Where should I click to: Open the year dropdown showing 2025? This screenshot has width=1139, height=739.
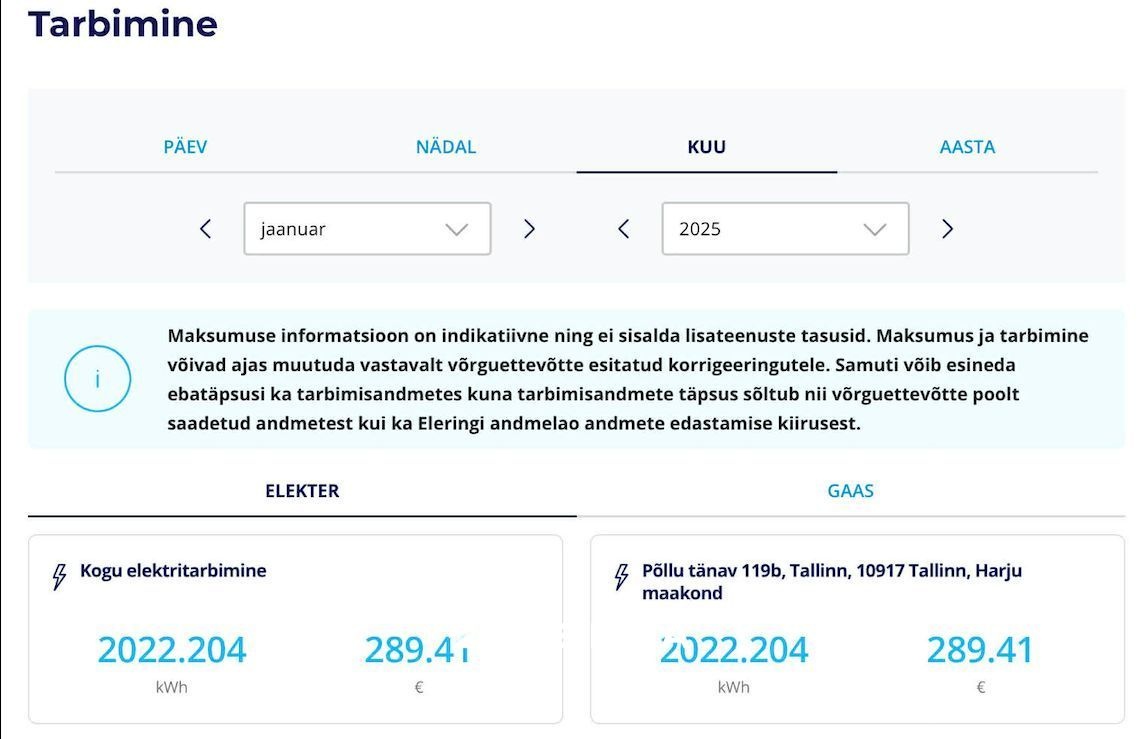tap(785, 229)
